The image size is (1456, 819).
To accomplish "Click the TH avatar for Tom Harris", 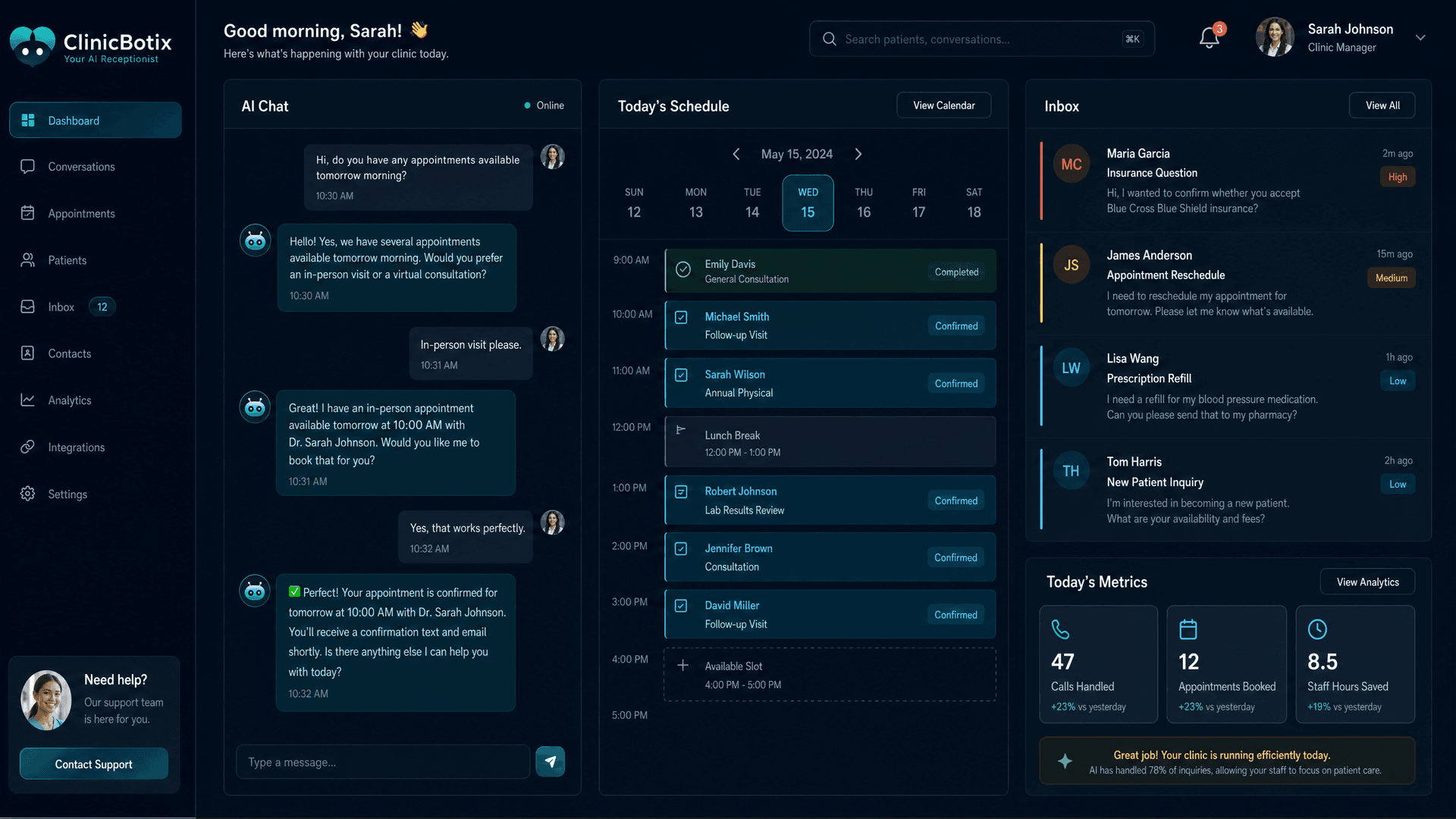I will click(1071, 472).
